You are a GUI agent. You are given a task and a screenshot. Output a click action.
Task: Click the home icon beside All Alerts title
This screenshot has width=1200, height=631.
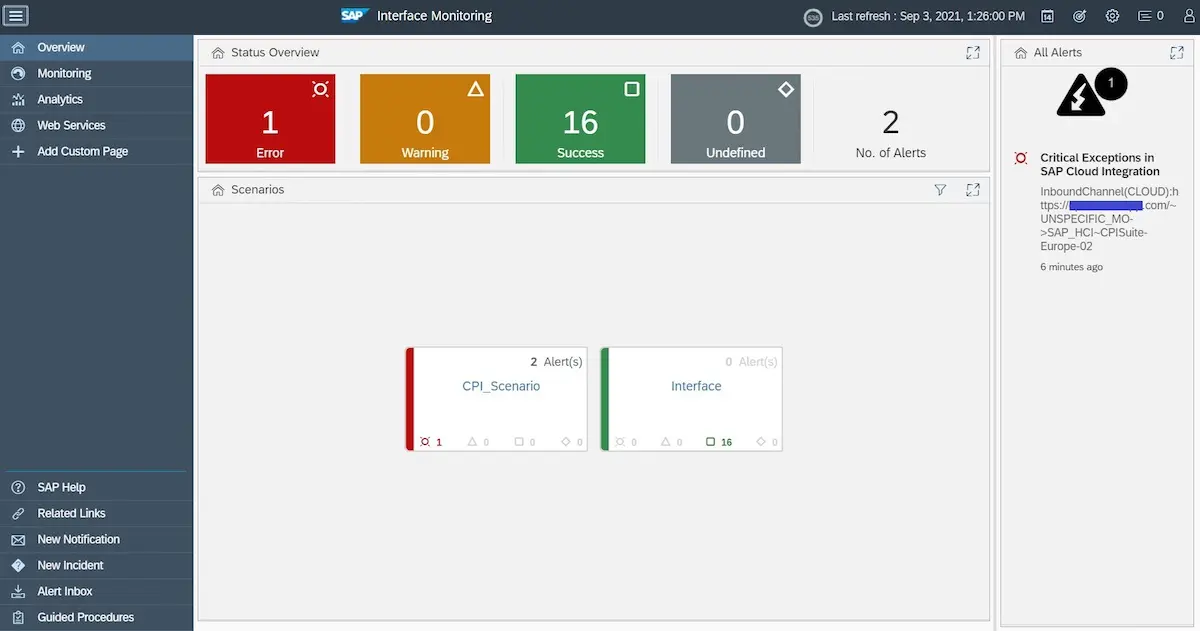(1021, 53)
